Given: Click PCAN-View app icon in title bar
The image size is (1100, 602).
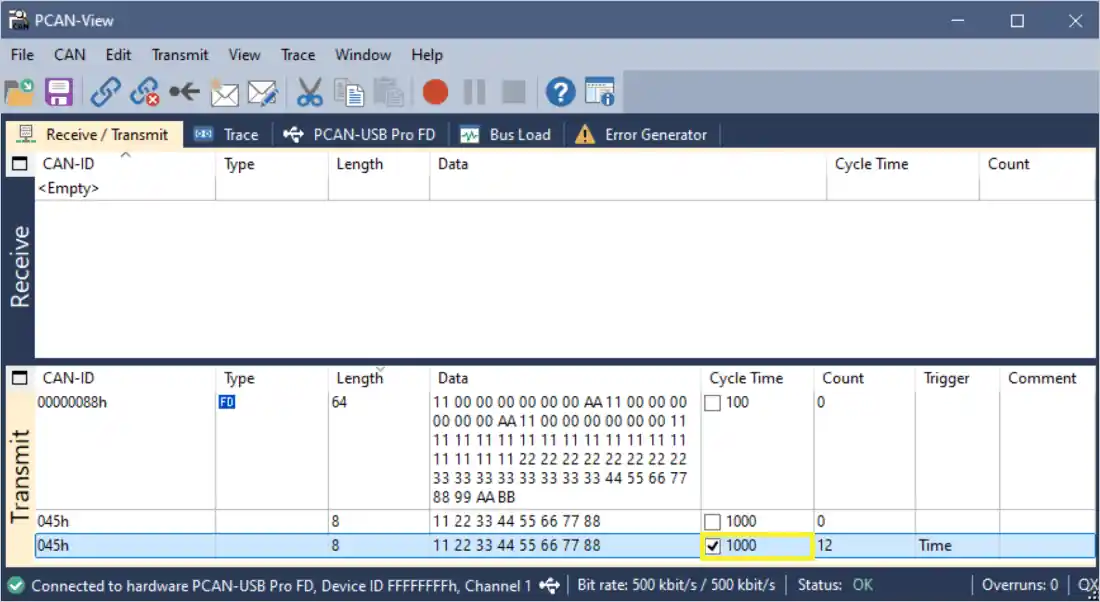Looking at the screenshot, I should (18, 20).
